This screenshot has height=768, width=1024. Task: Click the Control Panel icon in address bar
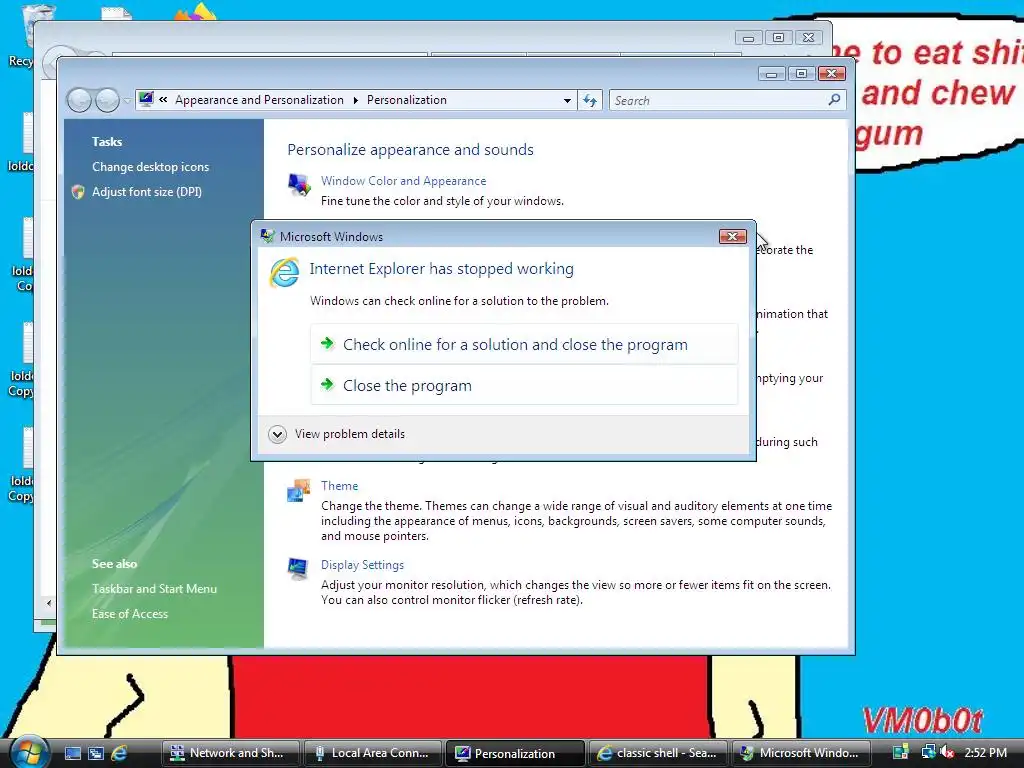tap(146, 99)
